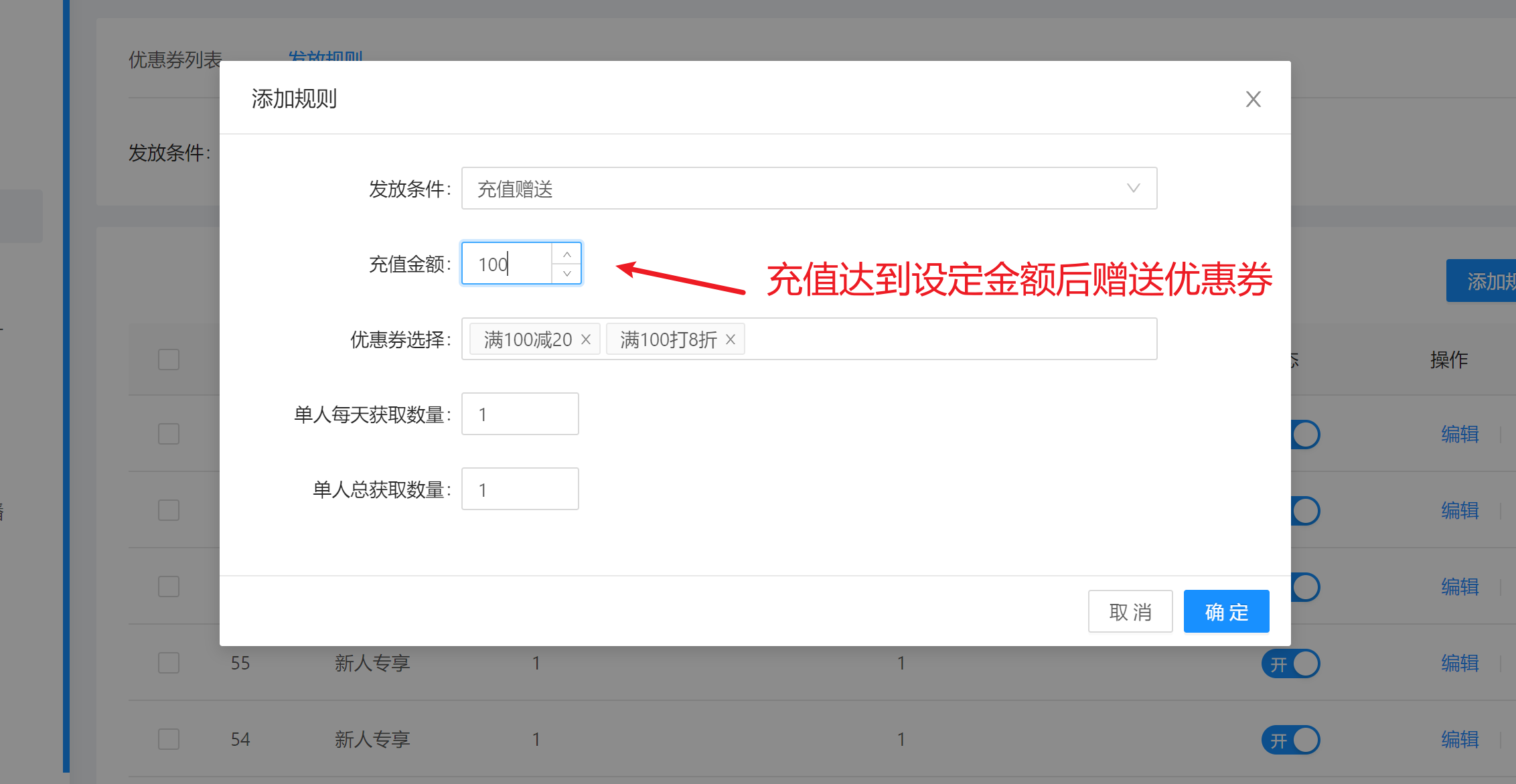Screen dimensions: 1516x784
Task: Close the 添加规则 dialog with X icon
Action: [1253, 99]
